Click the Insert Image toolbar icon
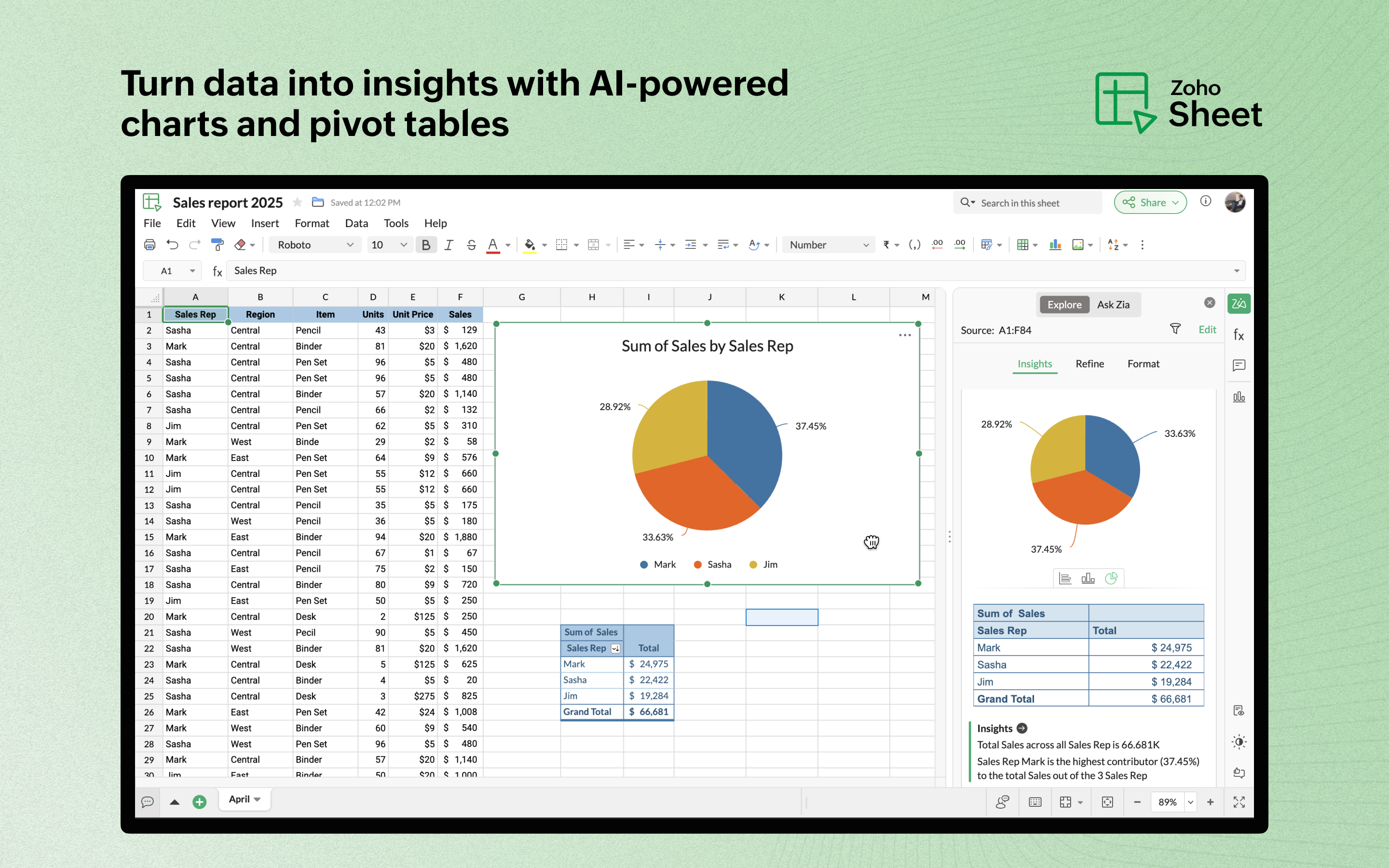 click(1078, 244)
